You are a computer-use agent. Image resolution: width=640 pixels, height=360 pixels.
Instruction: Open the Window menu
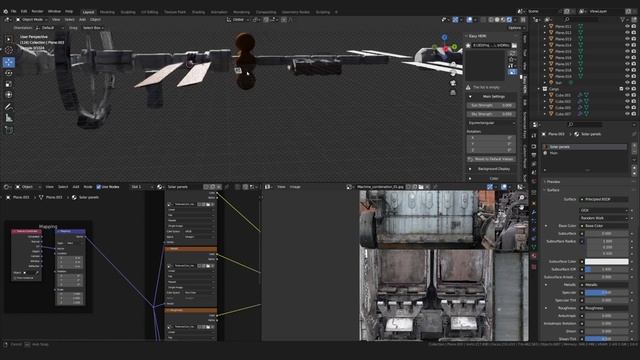pyautogui.click(x=54, y=11)
